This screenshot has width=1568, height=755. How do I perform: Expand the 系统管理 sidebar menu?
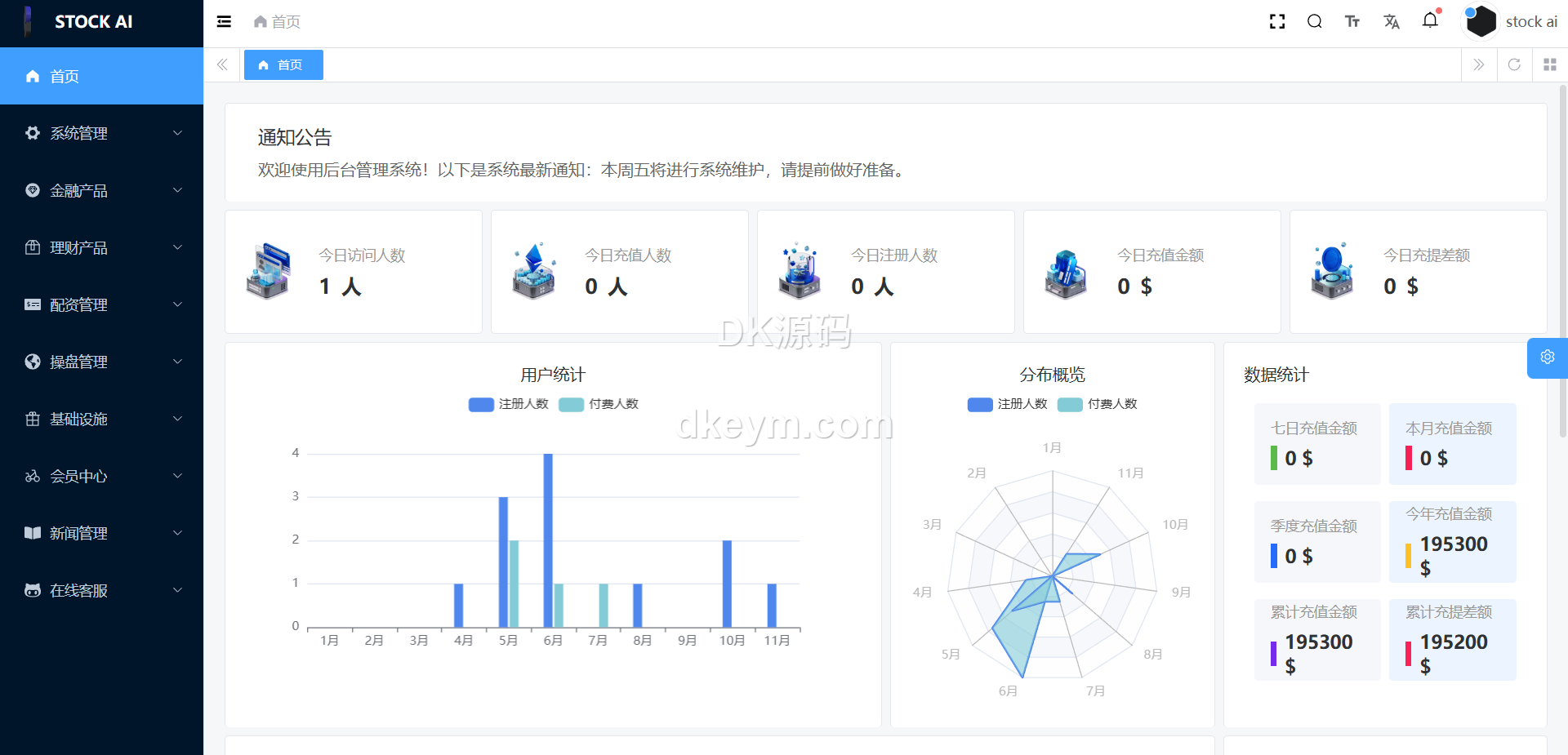pos(101,133)
